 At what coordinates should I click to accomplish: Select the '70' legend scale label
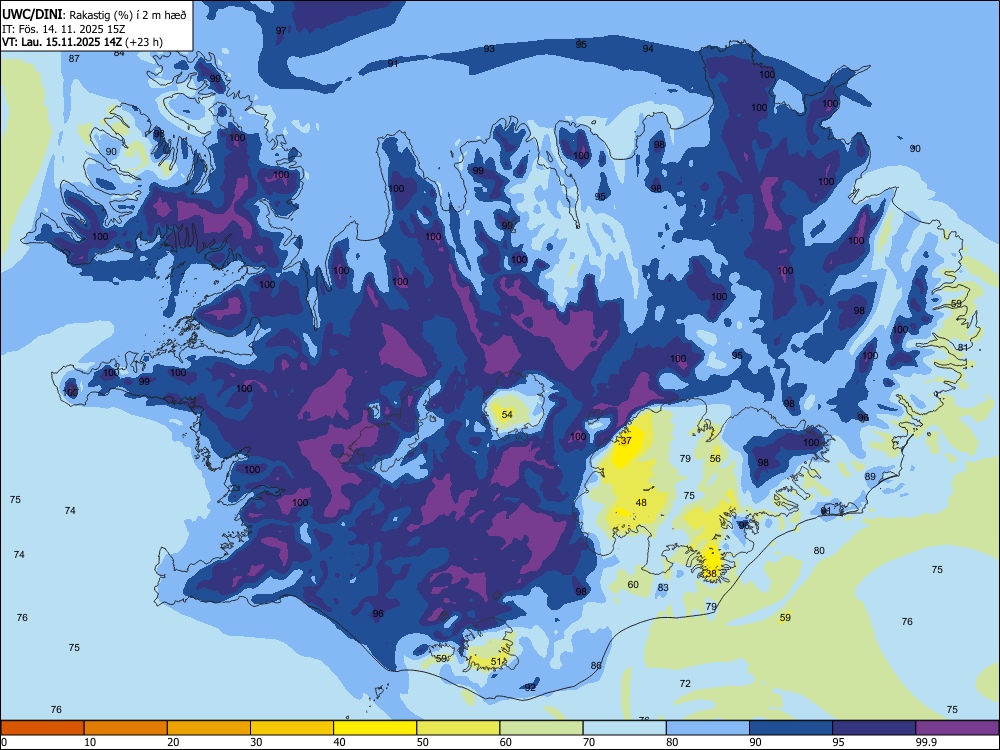tap(589, 742)
